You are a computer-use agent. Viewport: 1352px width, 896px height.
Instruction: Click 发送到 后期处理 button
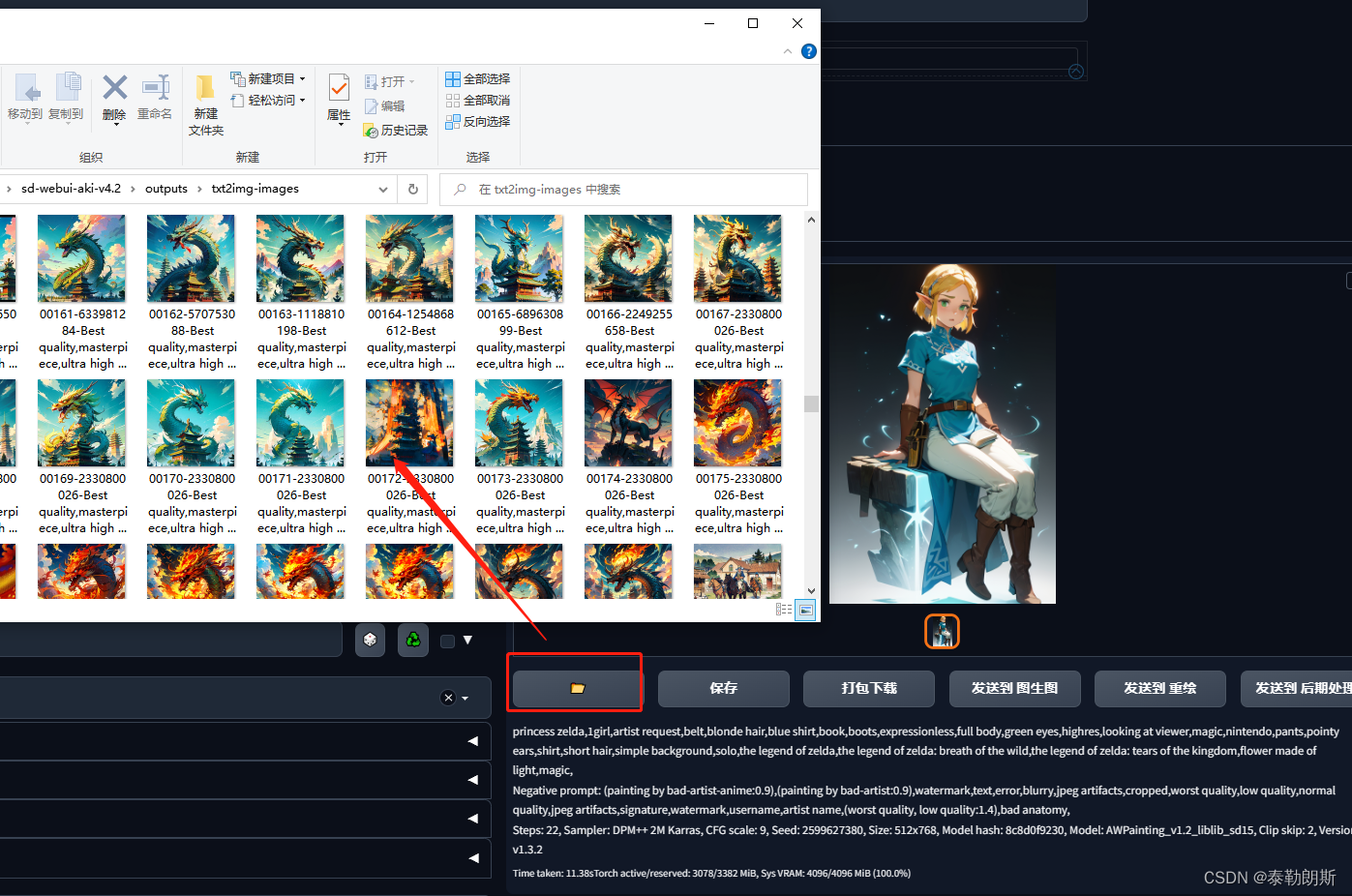(1297, 688)
